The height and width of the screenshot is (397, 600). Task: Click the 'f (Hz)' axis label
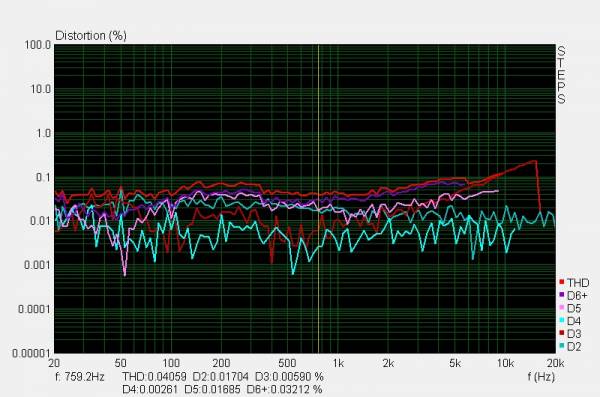(x=541, y=377)
